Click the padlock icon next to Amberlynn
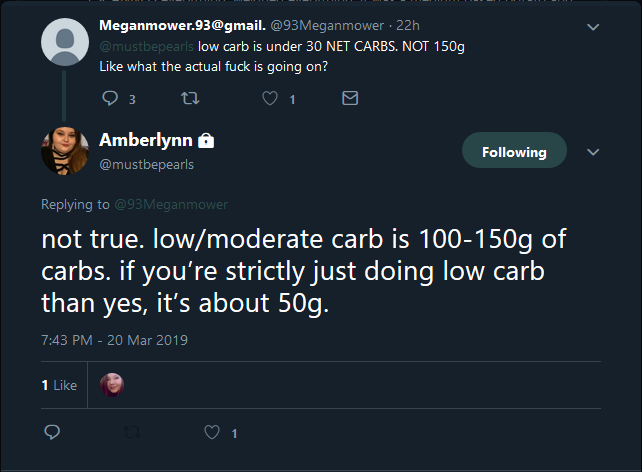 point(206,140)
